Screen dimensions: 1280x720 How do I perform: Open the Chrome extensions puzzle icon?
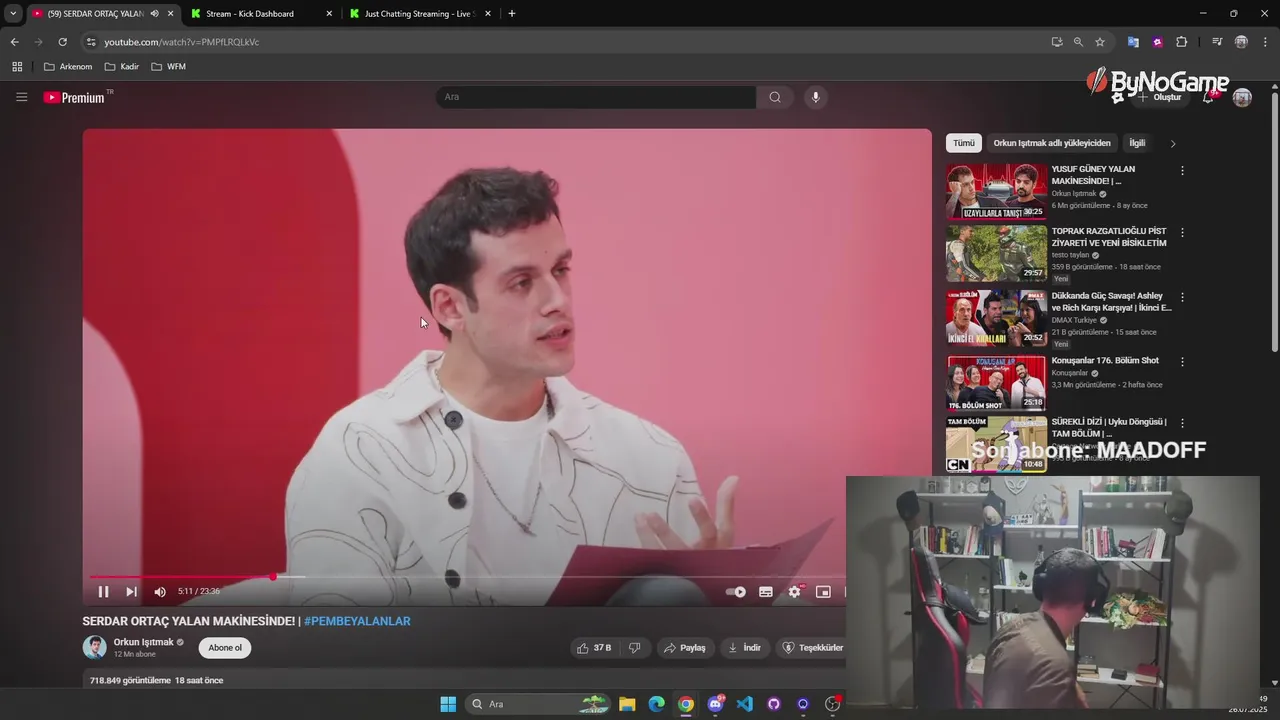click(x=1182, y=42)
